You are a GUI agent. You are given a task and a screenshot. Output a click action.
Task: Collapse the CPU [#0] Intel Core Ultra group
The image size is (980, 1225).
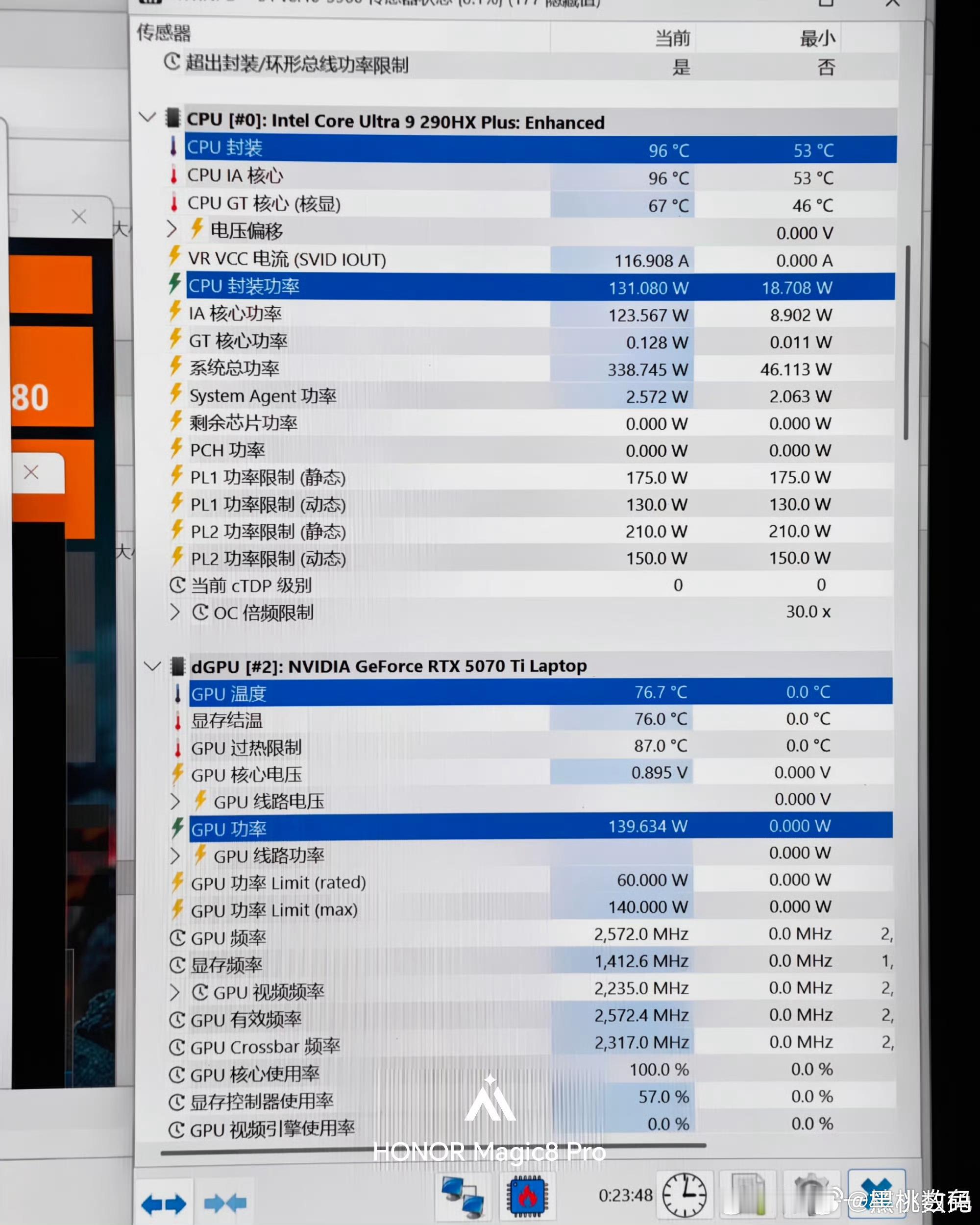147,118
